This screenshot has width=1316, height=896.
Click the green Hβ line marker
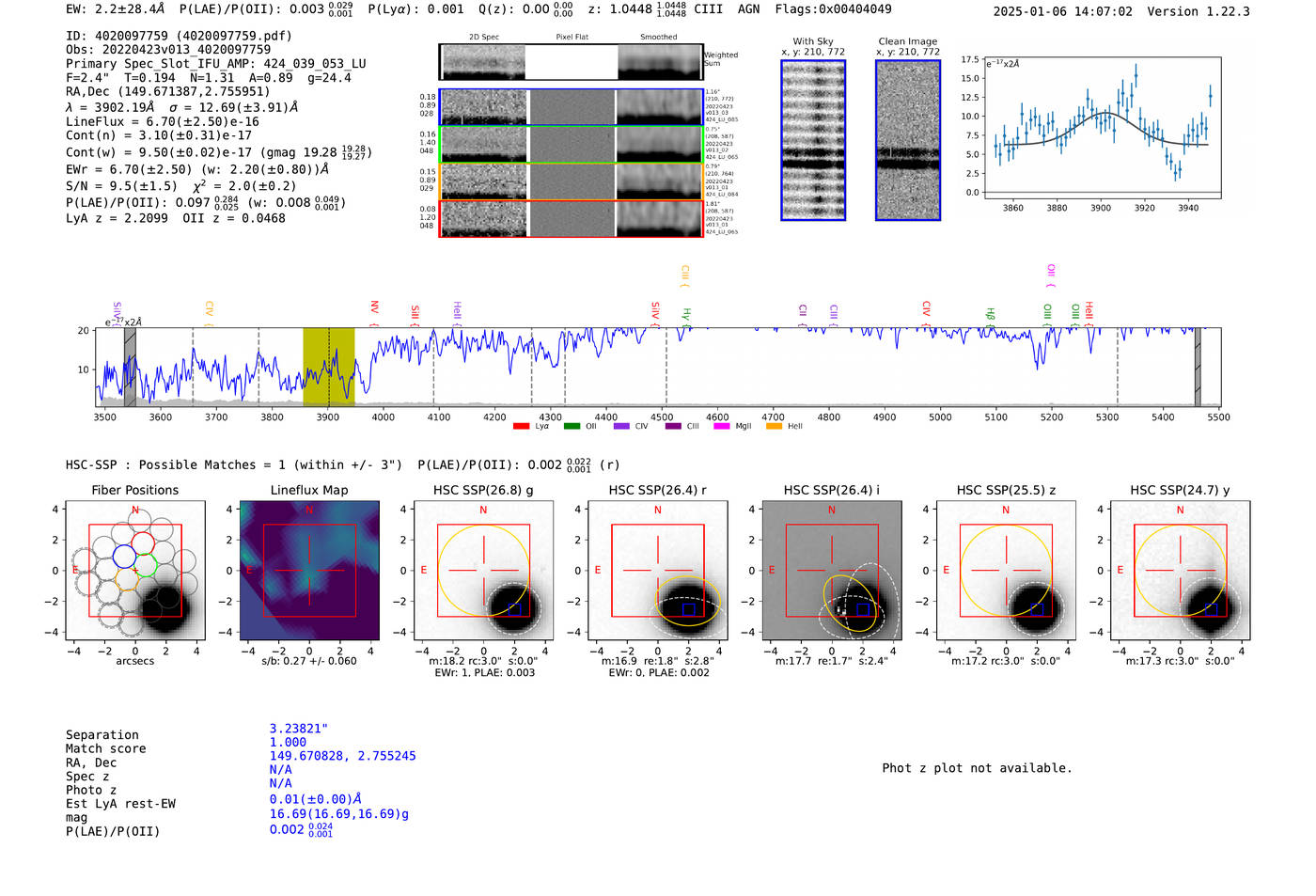tap(991, 316)
